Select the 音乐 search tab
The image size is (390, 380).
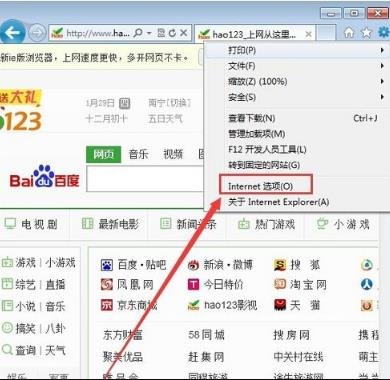tap(138, 154)
